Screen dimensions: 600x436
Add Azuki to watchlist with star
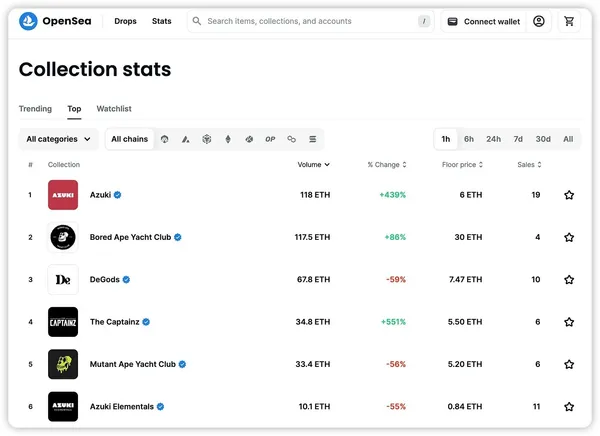pyautogui.click(x=569, y=195)
